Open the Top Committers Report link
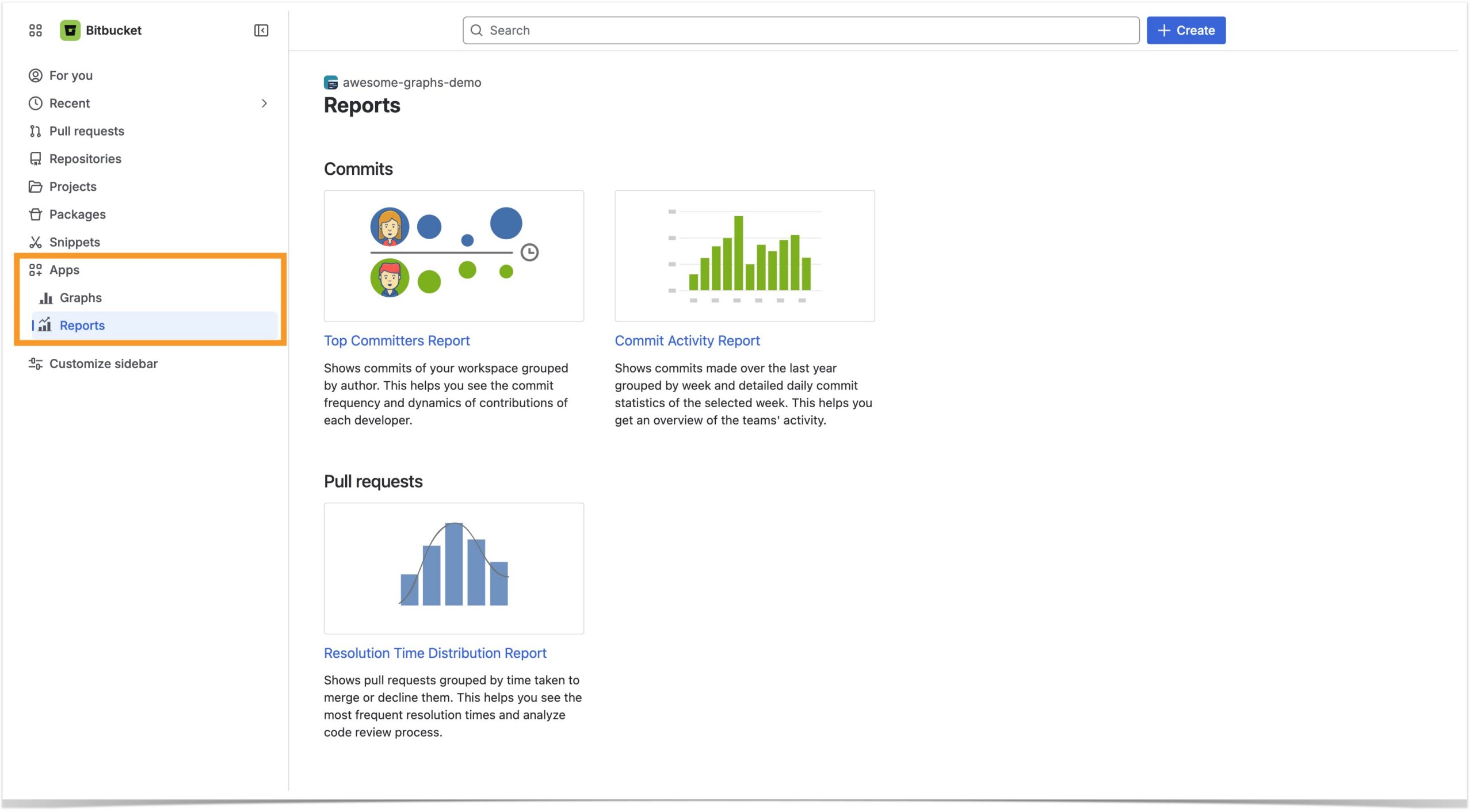 [397, 340]
